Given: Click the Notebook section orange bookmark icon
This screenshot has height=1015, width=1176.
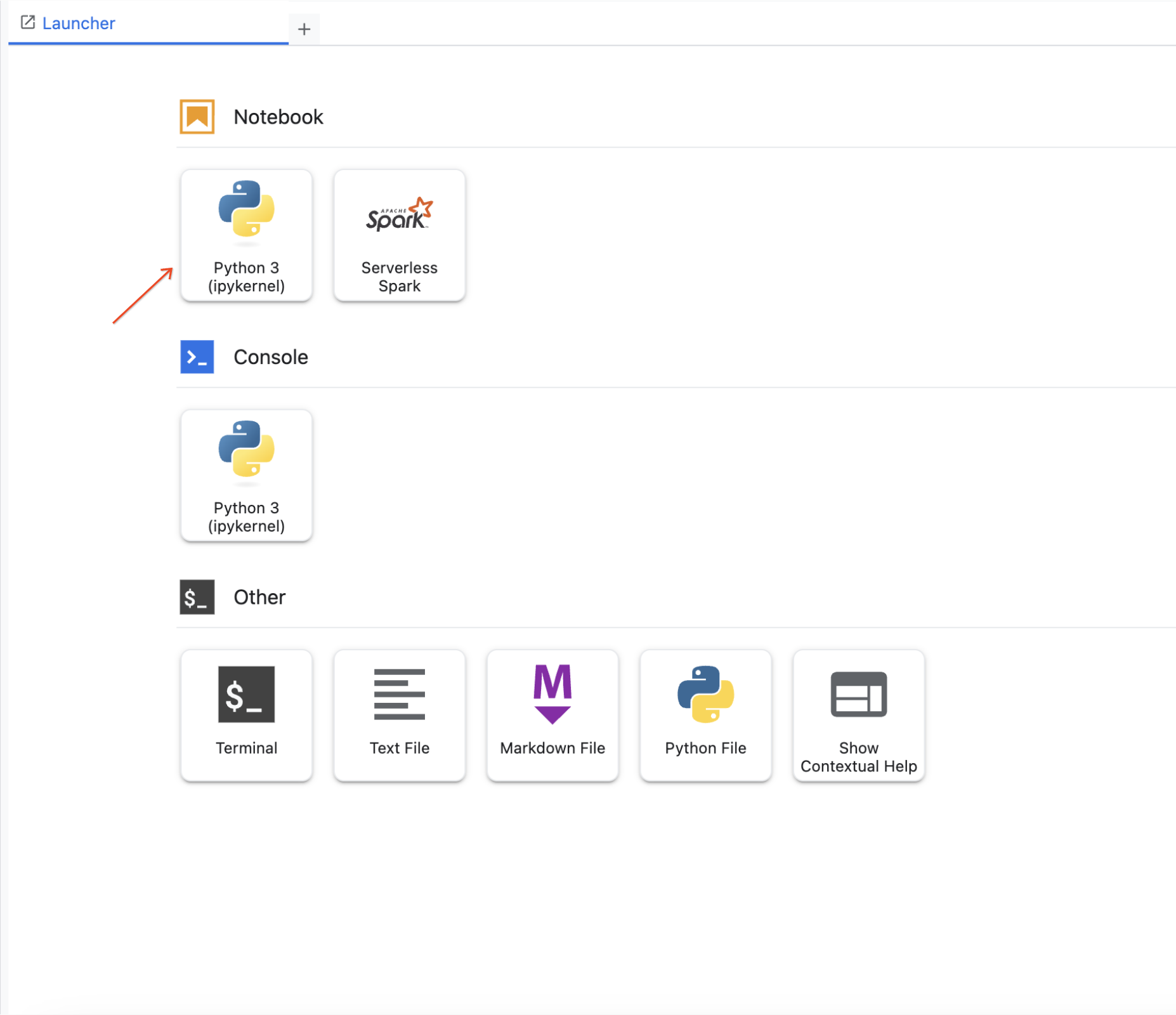Looking at the screenshot, I should [197, 117].
